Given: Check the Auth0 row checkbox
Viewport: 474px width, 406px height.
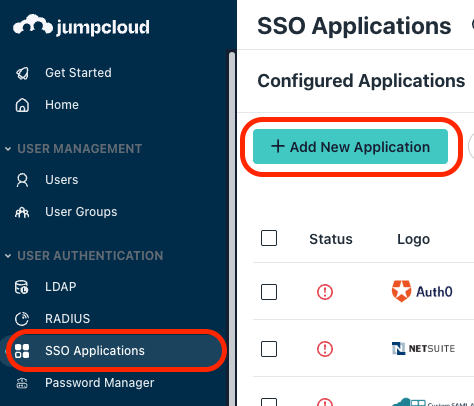Looking at the screenshot, I should pyautogui.click(x=269, y=292).
